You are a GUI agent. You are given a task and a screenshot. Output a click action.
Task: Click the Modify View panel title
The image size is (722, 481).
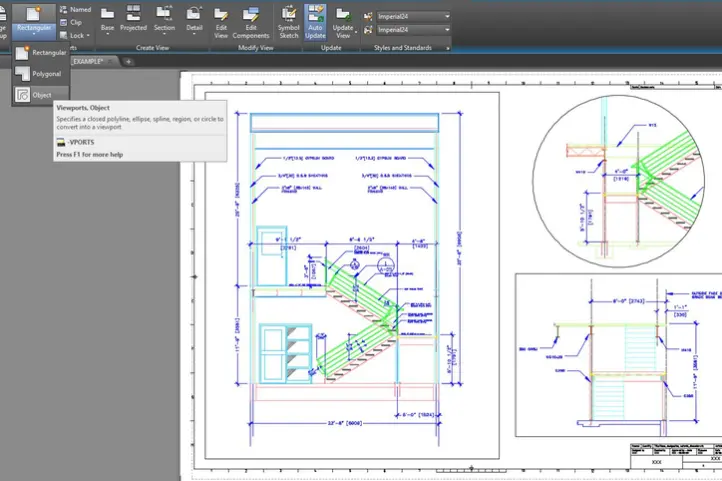coord(256,47)
